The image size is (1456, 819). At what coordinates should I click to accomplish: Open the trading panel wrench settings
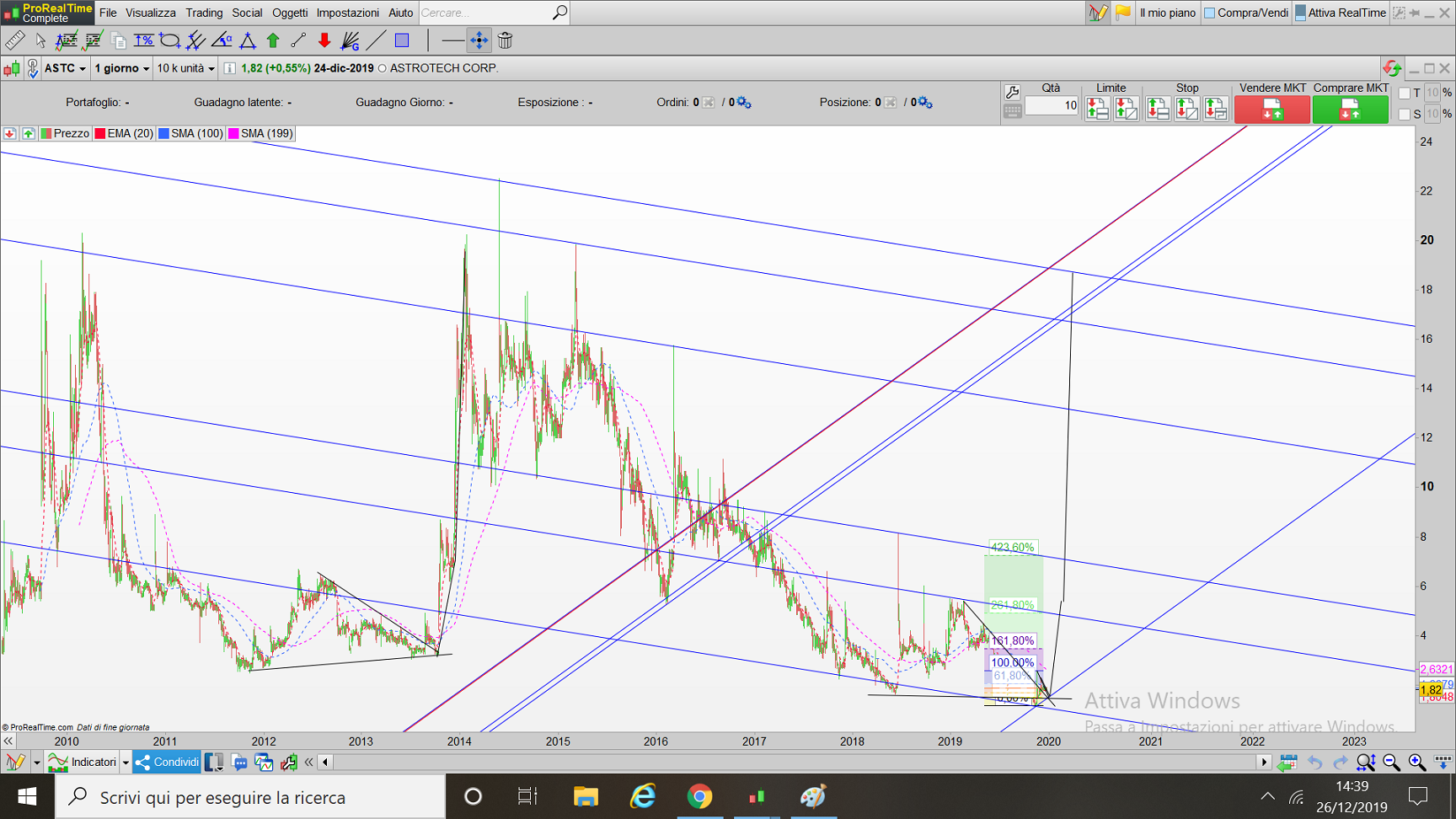(x=1012, y=91)
